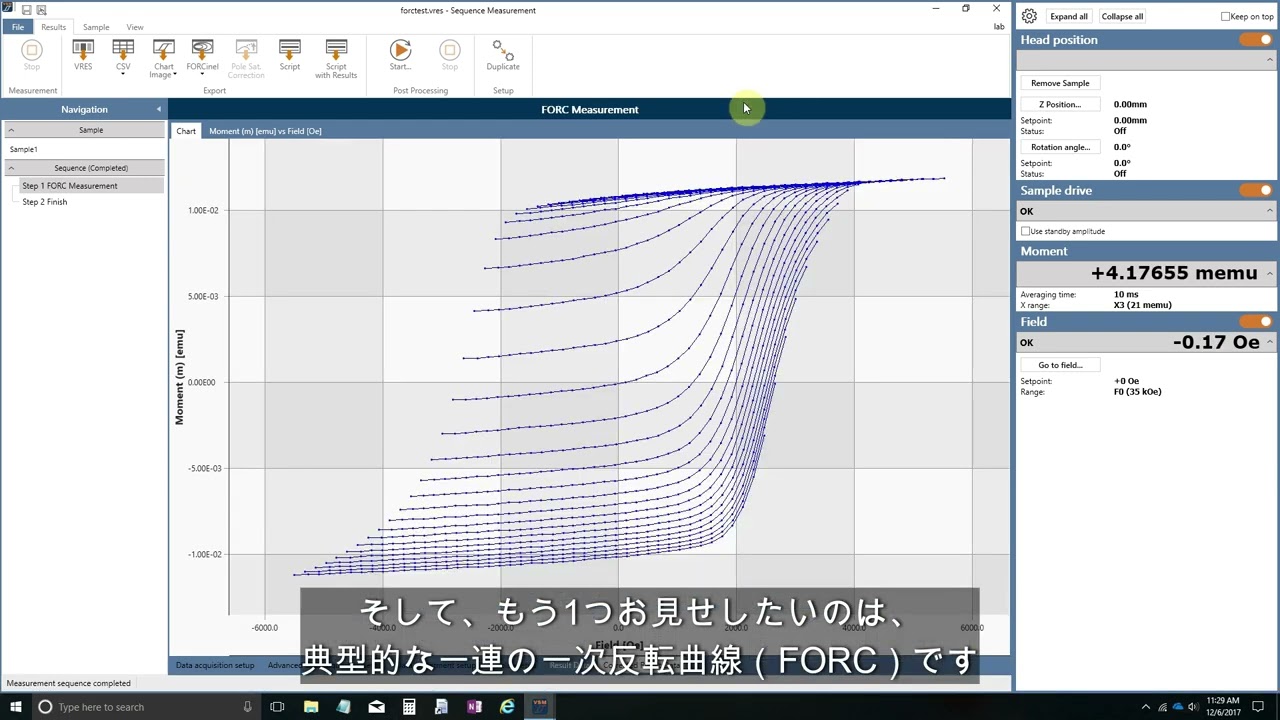1280x720 pixels.
Task: Open the File menu tab
Action: (18, 27)
